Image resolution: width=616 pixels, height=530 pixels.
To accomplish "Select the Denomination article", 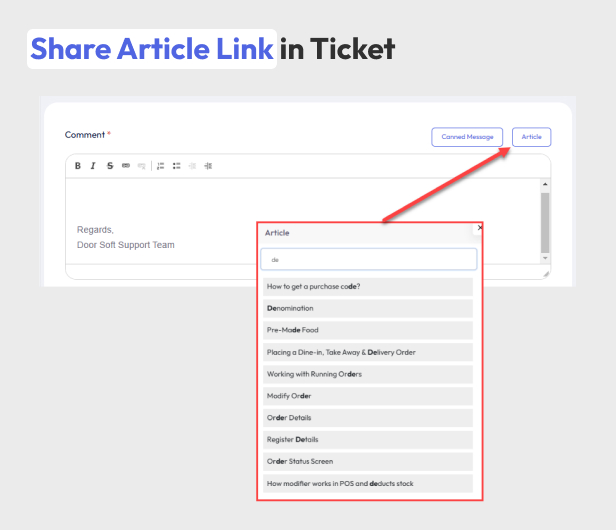I will pyautogui.click(x=368, y=308).
